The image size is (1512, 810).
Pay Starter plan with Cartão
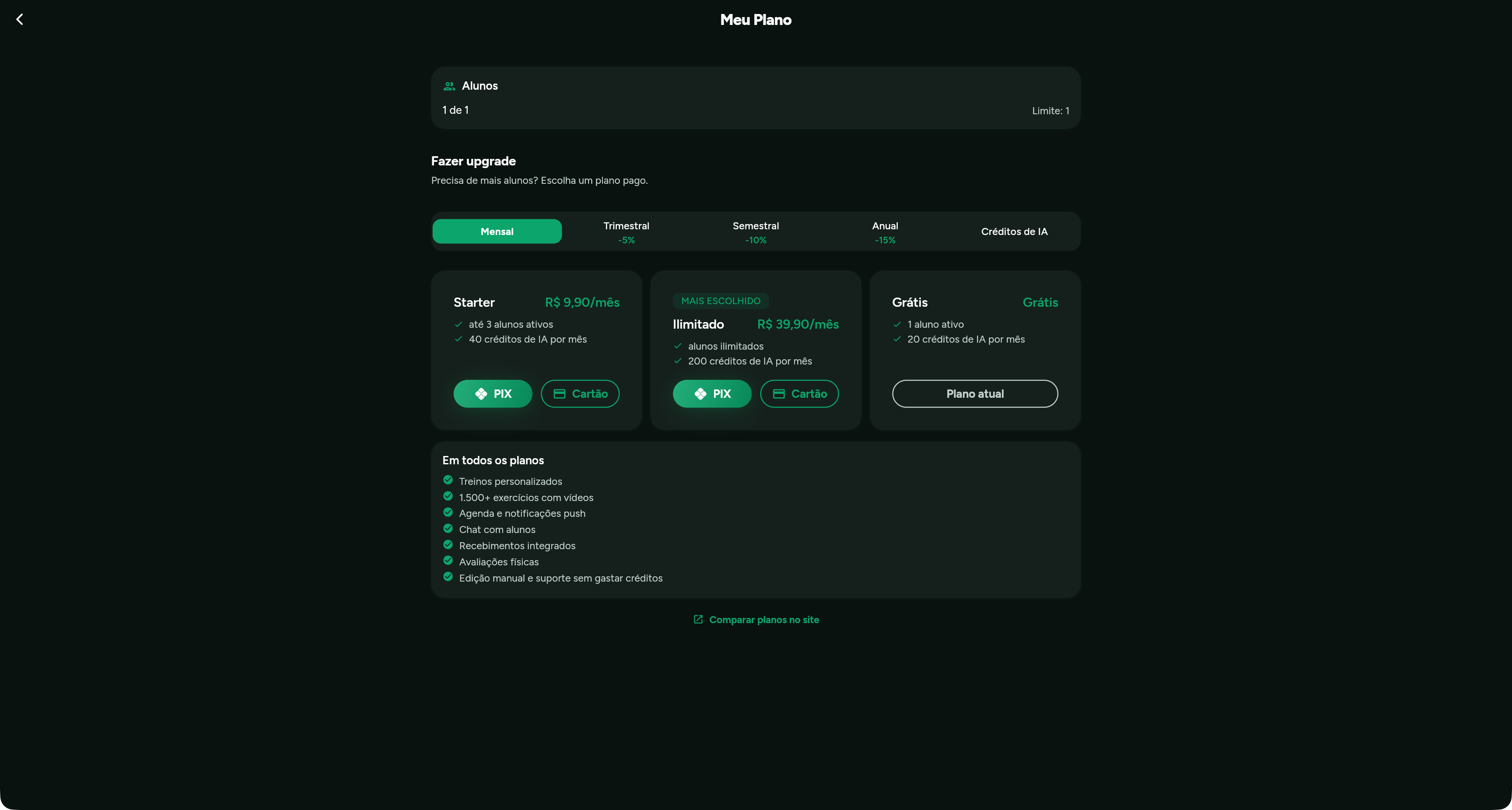(580, 393)
